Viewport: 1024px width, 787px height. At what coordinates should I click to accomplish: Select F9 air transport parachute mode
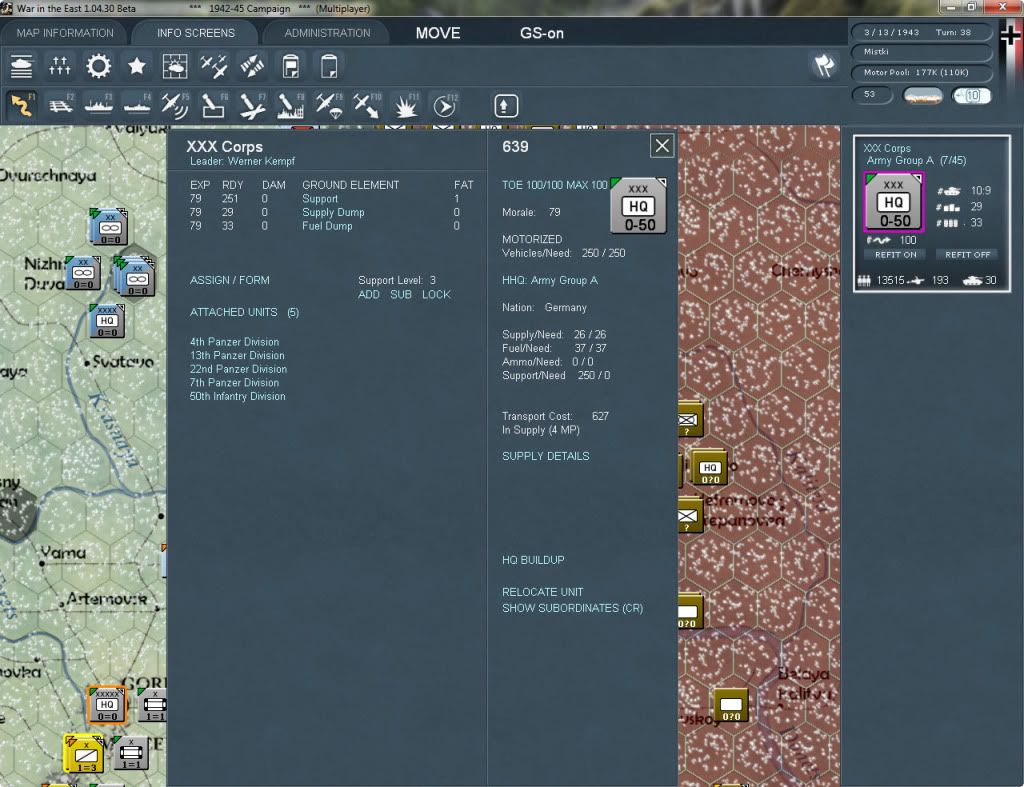point(328,105)
